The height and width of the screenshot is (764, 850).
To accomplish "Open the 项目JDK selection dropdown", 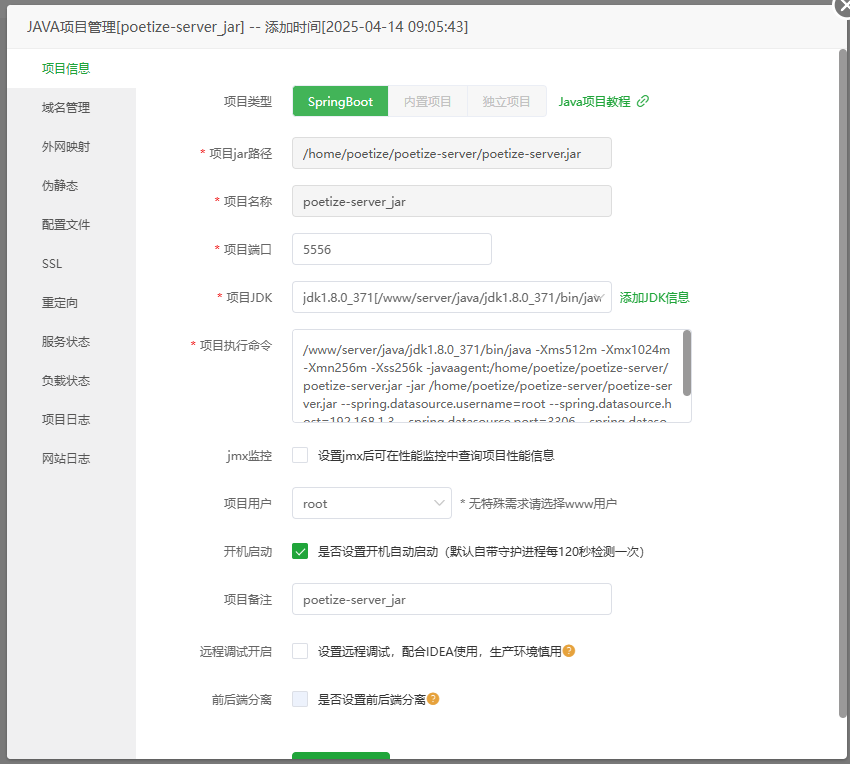I will (x=451, y=297).
